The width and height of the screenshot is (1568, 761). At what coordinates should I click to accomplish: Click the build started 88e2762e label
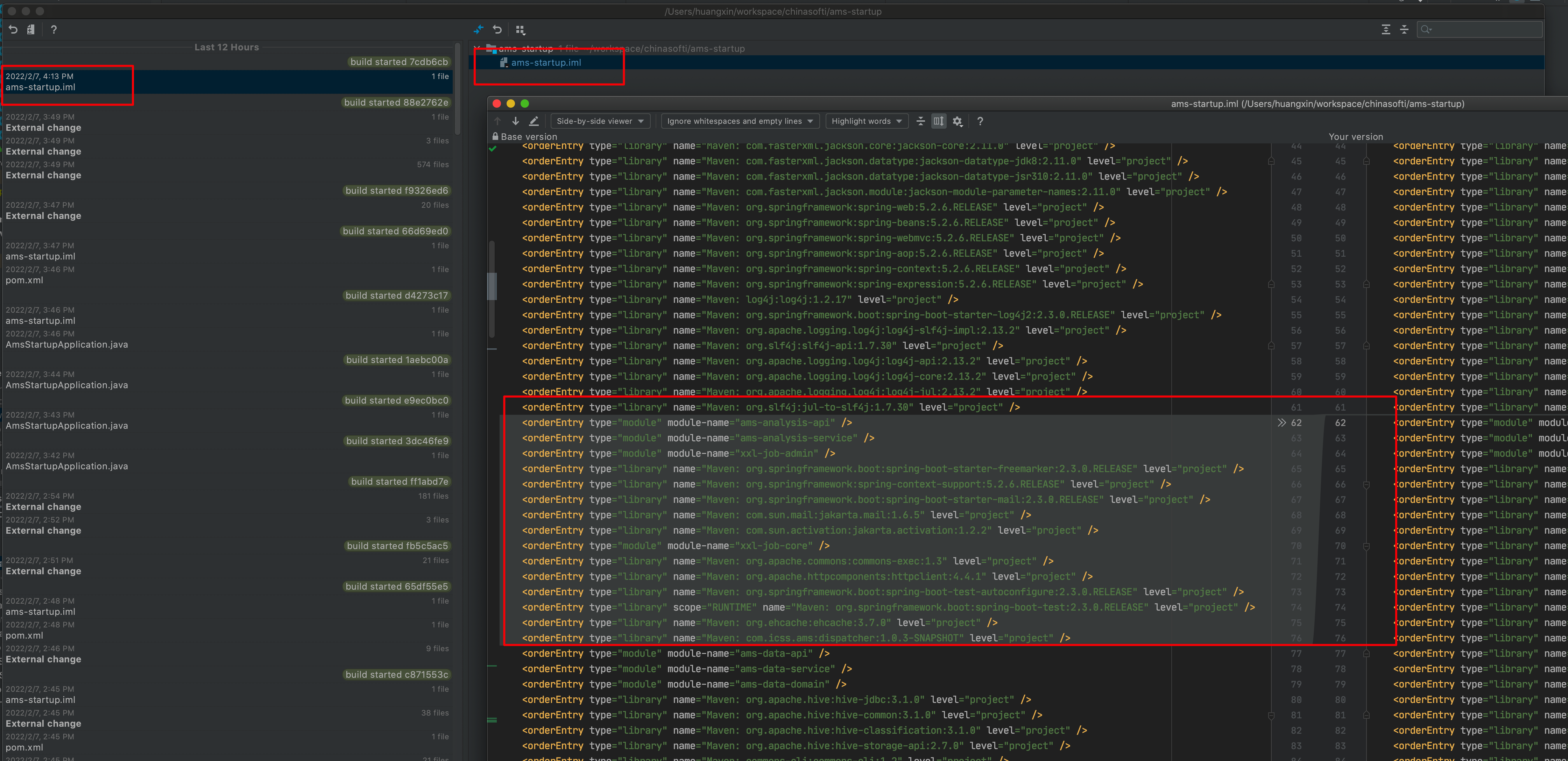(x=396, y=102)
